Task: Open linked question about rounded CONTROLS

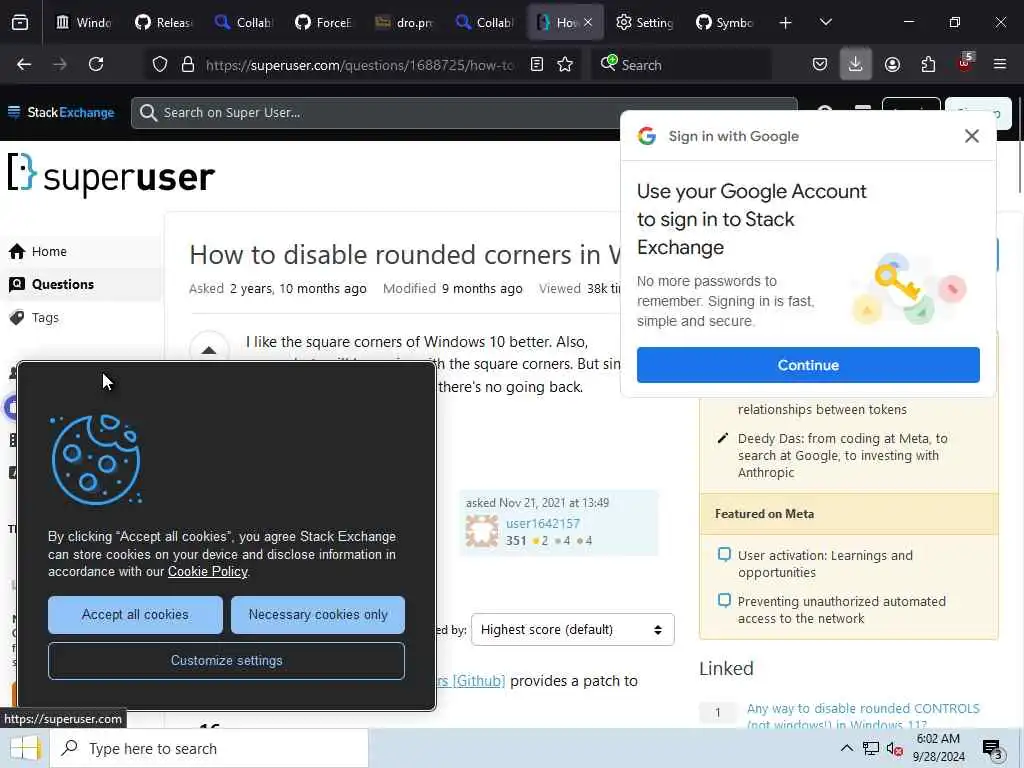Action: [863, 716]
